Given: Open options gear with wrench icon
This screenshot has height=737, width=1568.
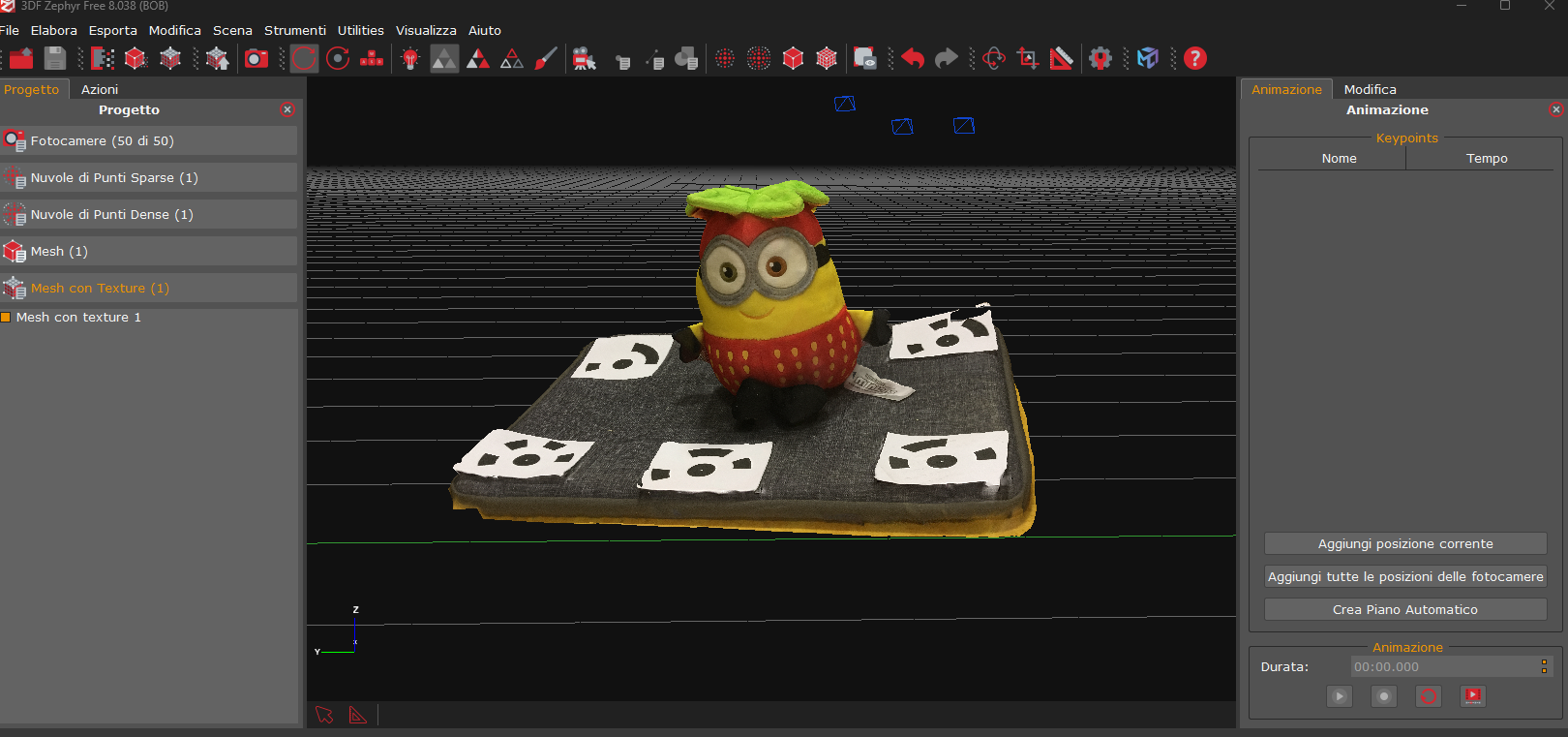Looking at the screenshot, I should pyautogui.click(x=1101, y=58).
